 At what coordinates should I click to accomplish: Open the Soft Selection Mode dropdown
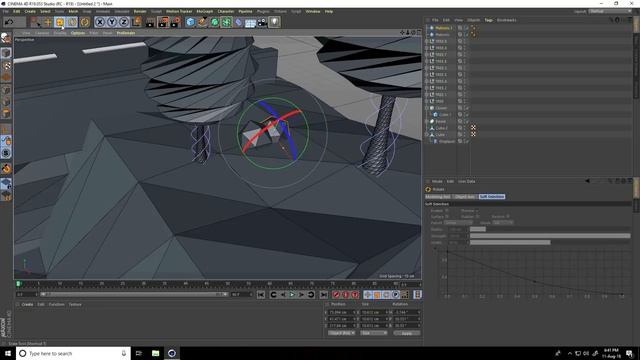(x=503, y=222)
